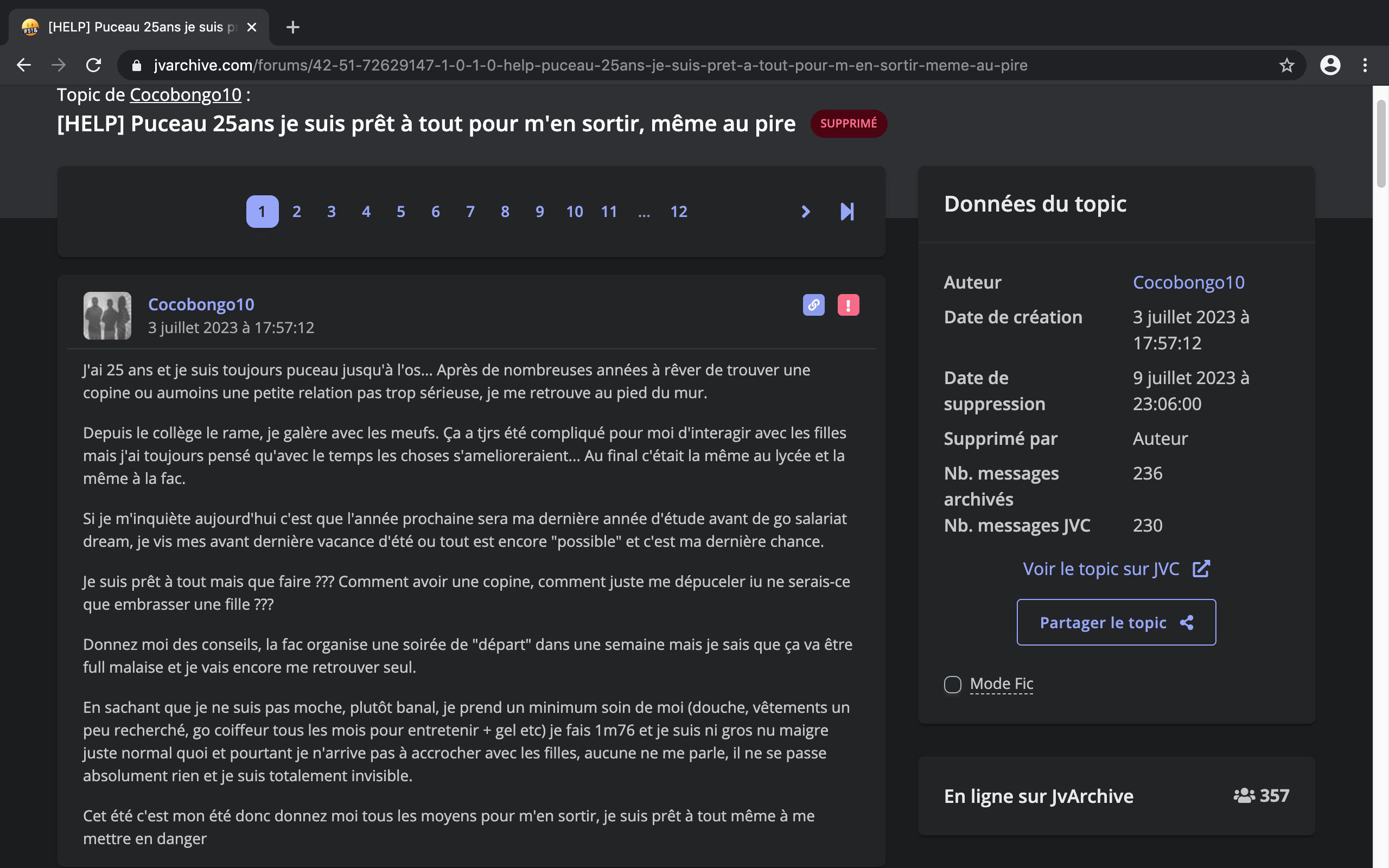Click Cocobongo10's avatar thumbnail
The height and width of the screenshot is (868, 1389).
[x=107, y=316]
